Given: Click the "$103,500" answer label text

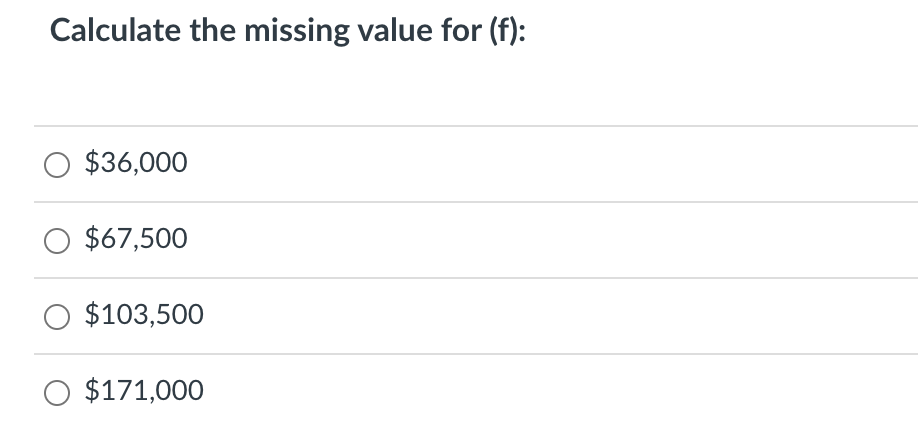Looking at the screenshot, I should pyautogui.click(x=144, y=315).
